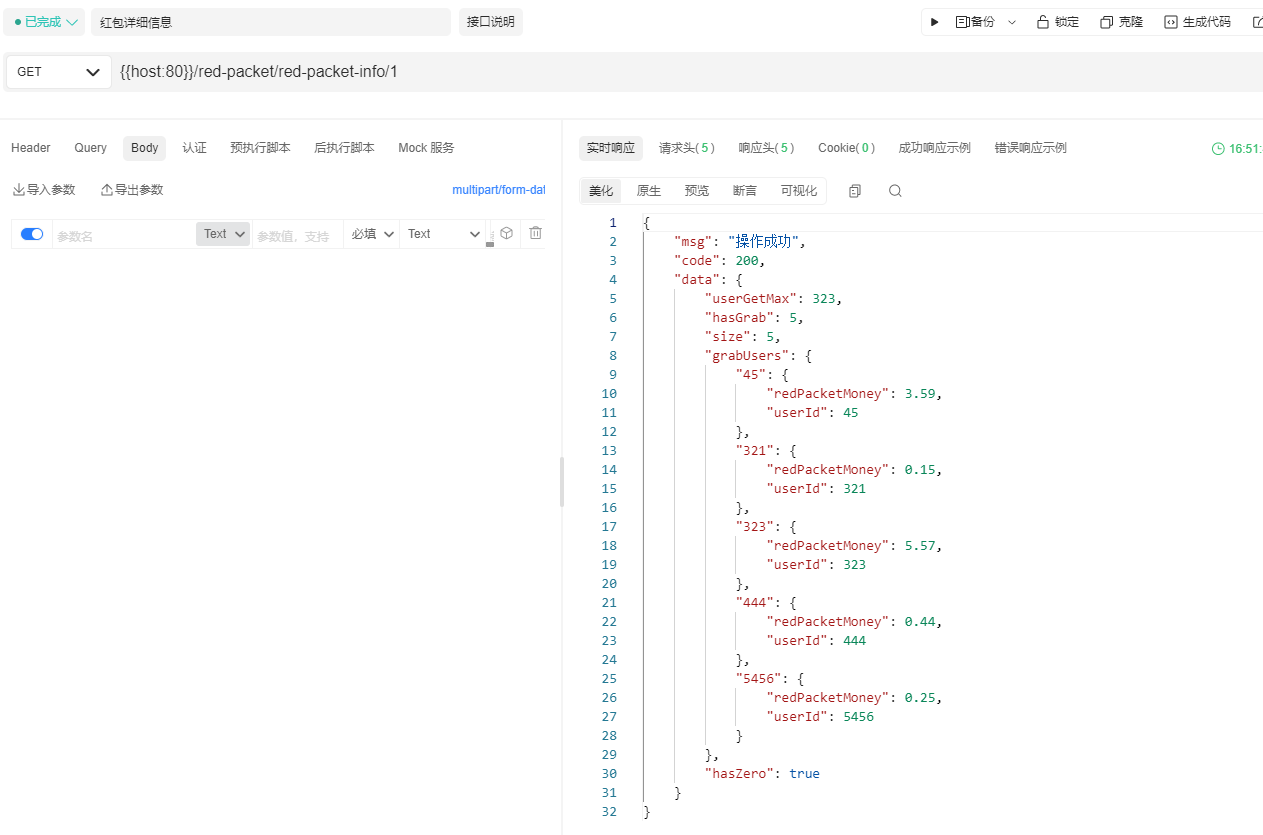Open the Text dropdown after 必填

coord(444,234)
